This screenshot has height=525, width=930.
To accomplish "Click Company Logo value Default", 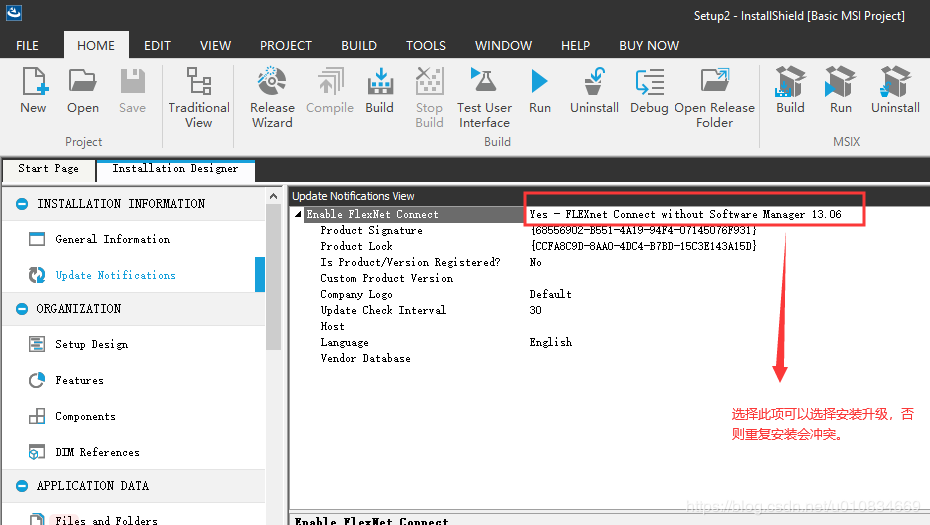I will [x=550, y=294].
